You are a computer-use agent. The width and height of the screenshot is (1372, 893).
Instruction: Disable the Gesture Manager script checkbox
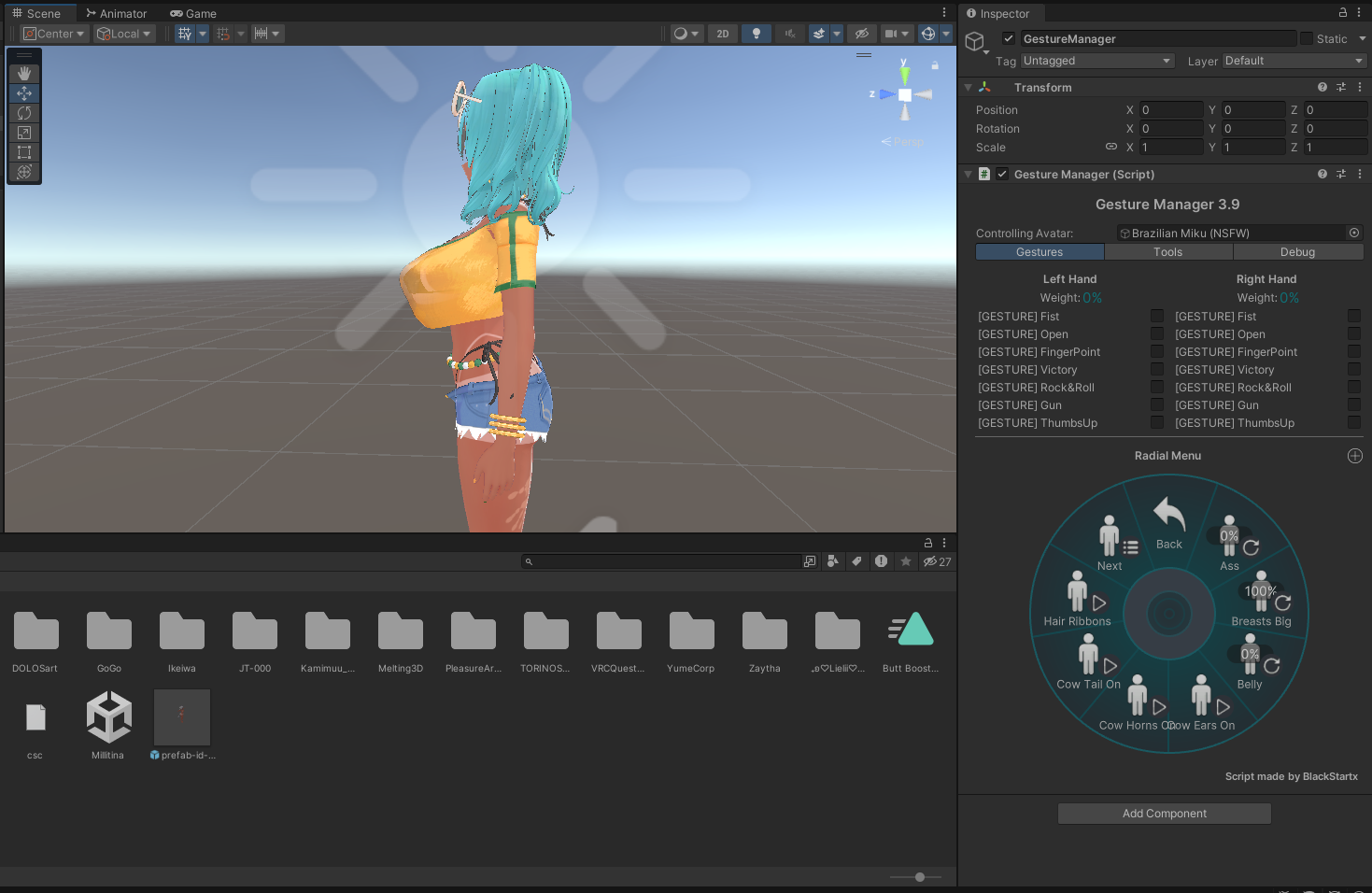point(1002,174)
